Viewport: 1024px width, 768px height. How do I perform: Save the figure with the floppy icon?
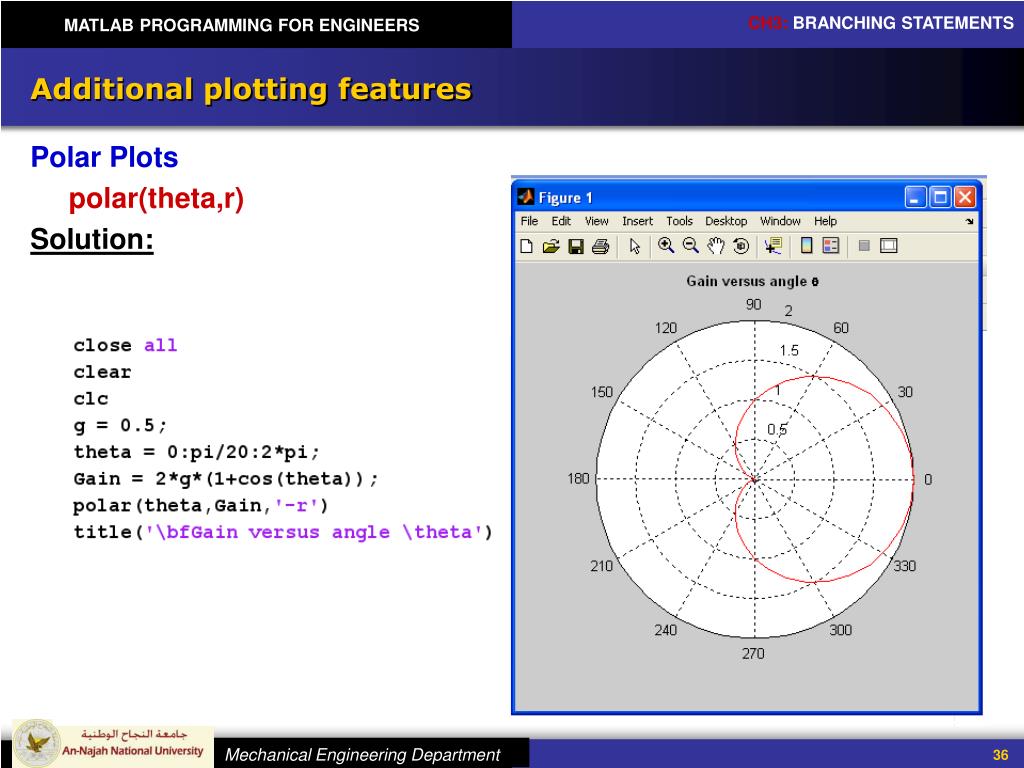[575, 246]
